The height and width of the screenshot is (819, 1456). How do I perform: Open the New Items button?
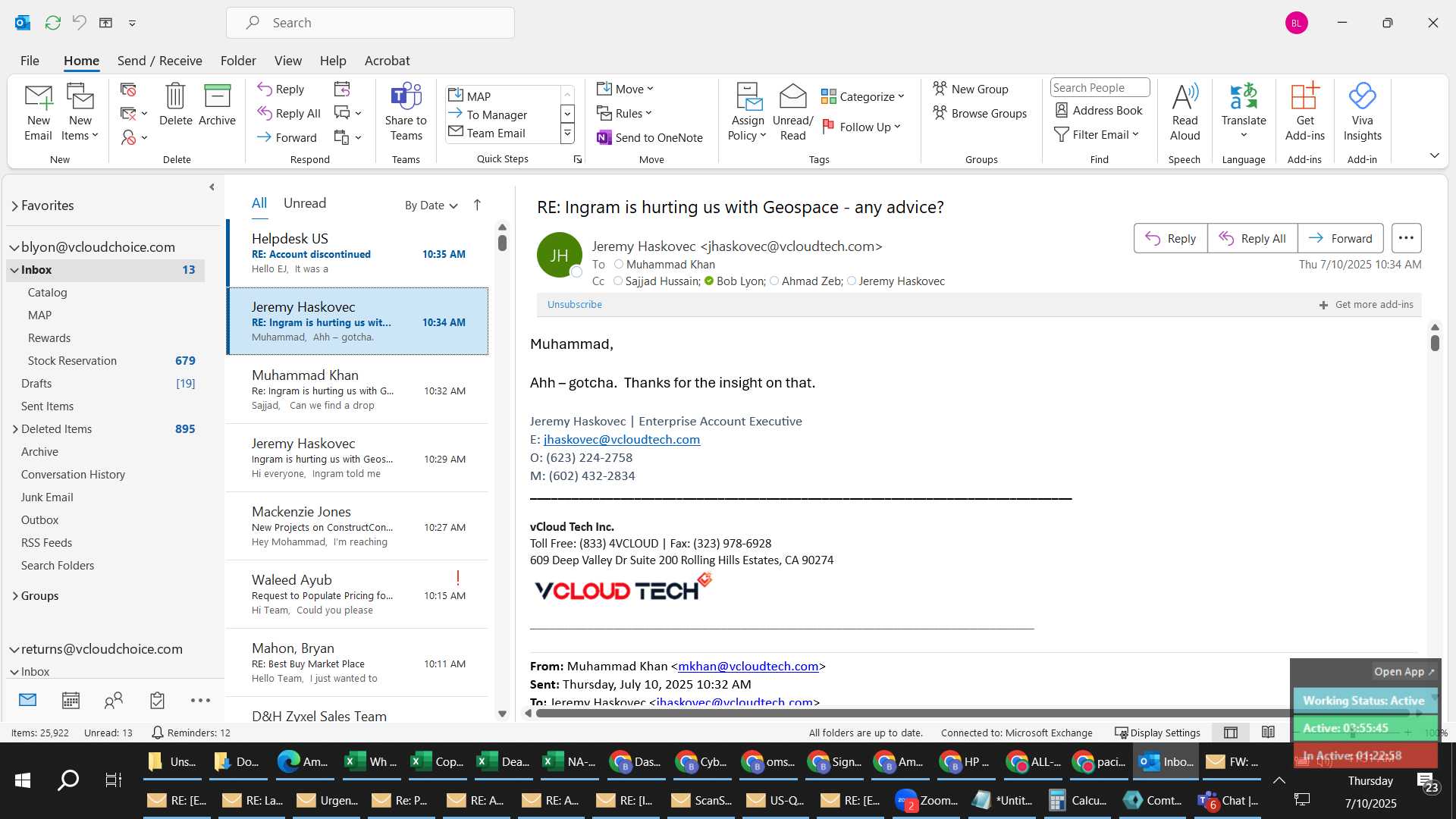tap(80, 112)
